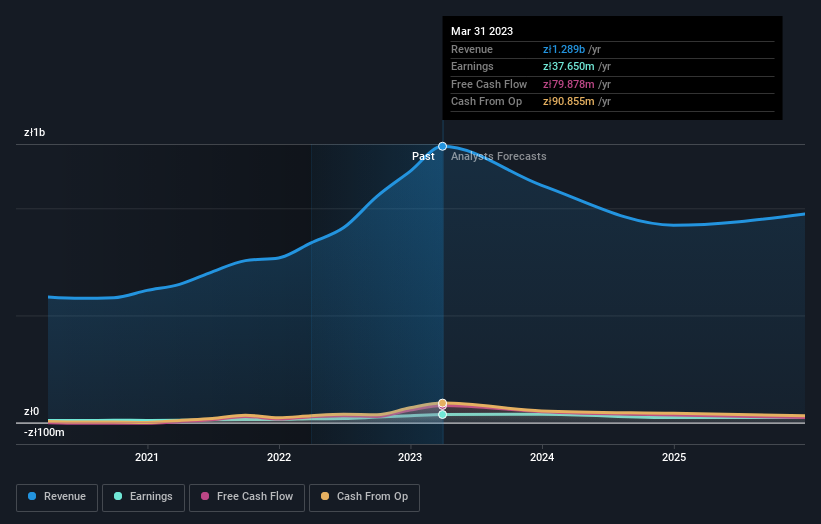Toggle the Cash From Op legend series

pyautogui.click(x=364, y=497)
